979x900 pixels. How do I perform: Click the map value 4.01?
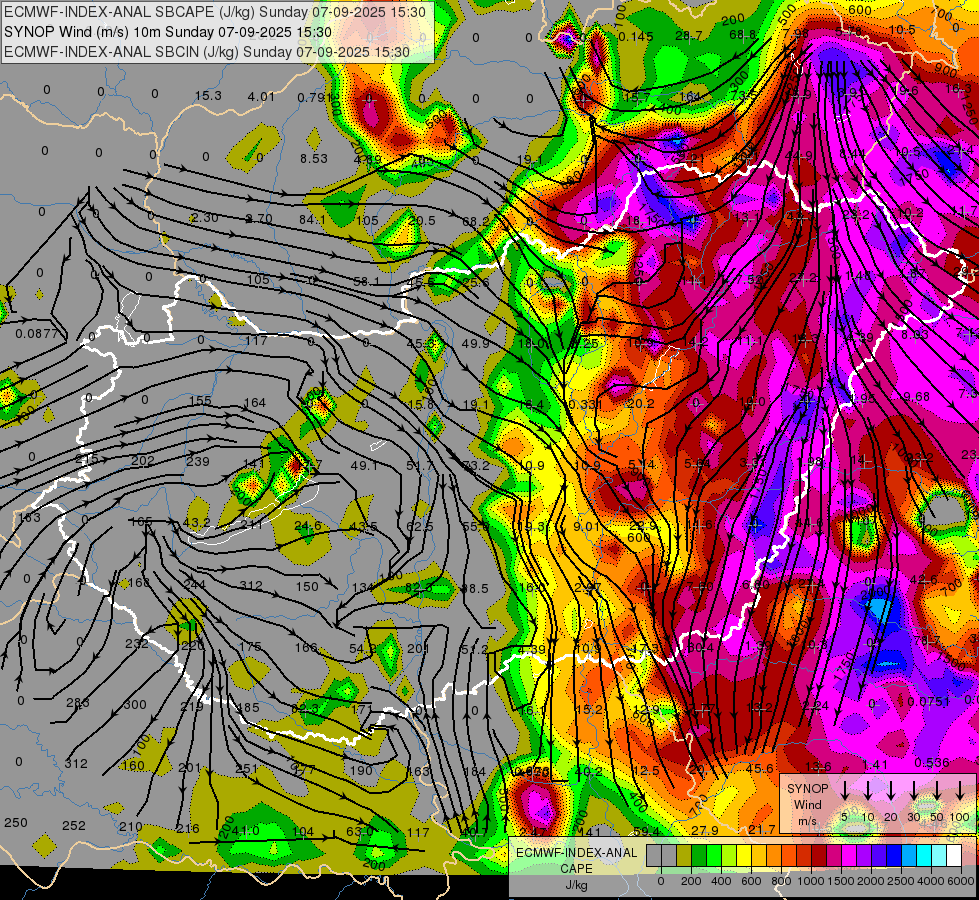[x=261, y=96]
